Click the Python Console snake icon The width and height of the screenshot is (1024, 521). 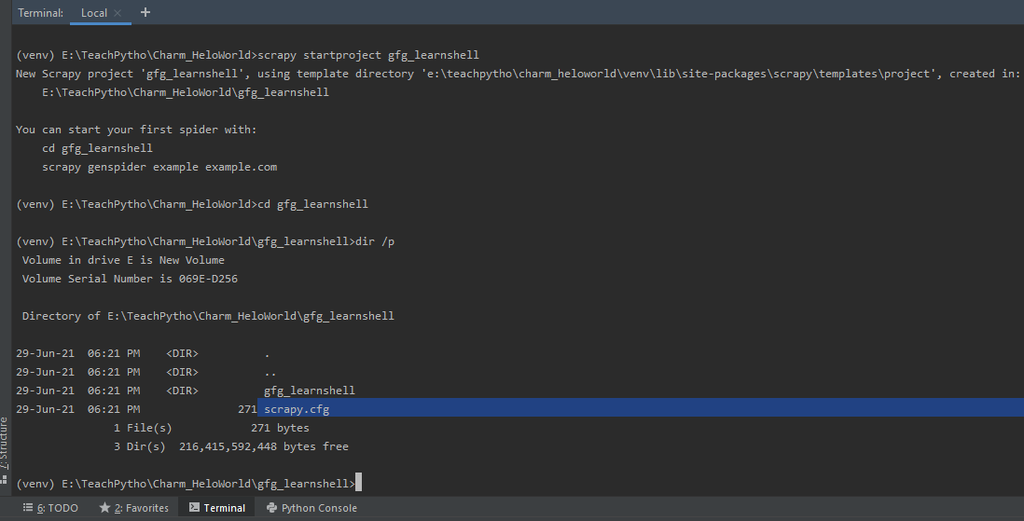(x=271, y=508)
